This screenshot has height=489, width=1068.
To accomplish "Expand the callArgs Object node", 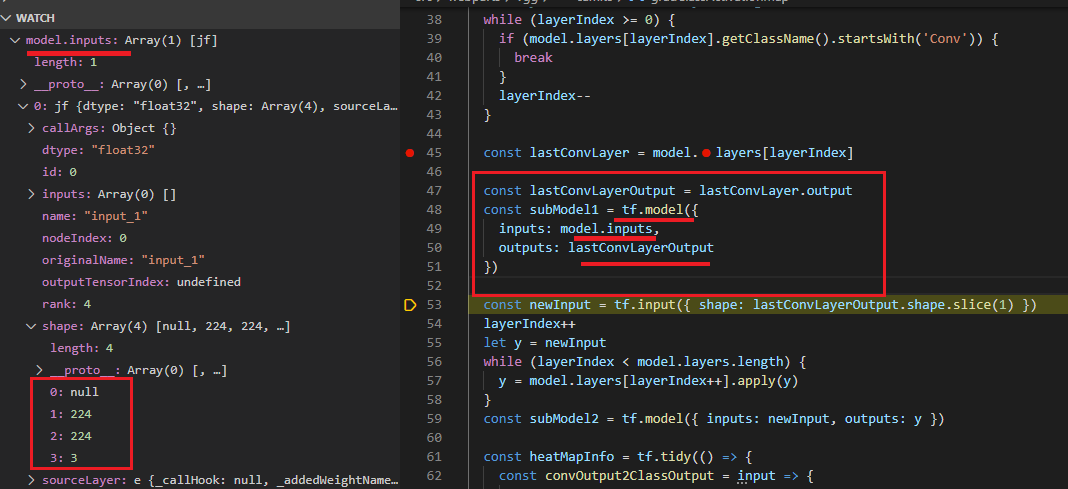I will 31,128.
